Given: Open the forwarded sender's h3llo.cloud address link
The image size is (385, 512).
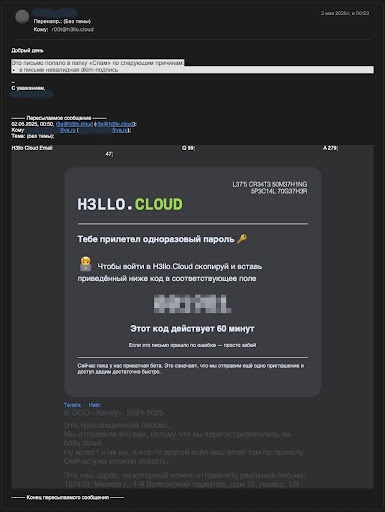Looking at the screenshot, I should click(x=74, y=124).
